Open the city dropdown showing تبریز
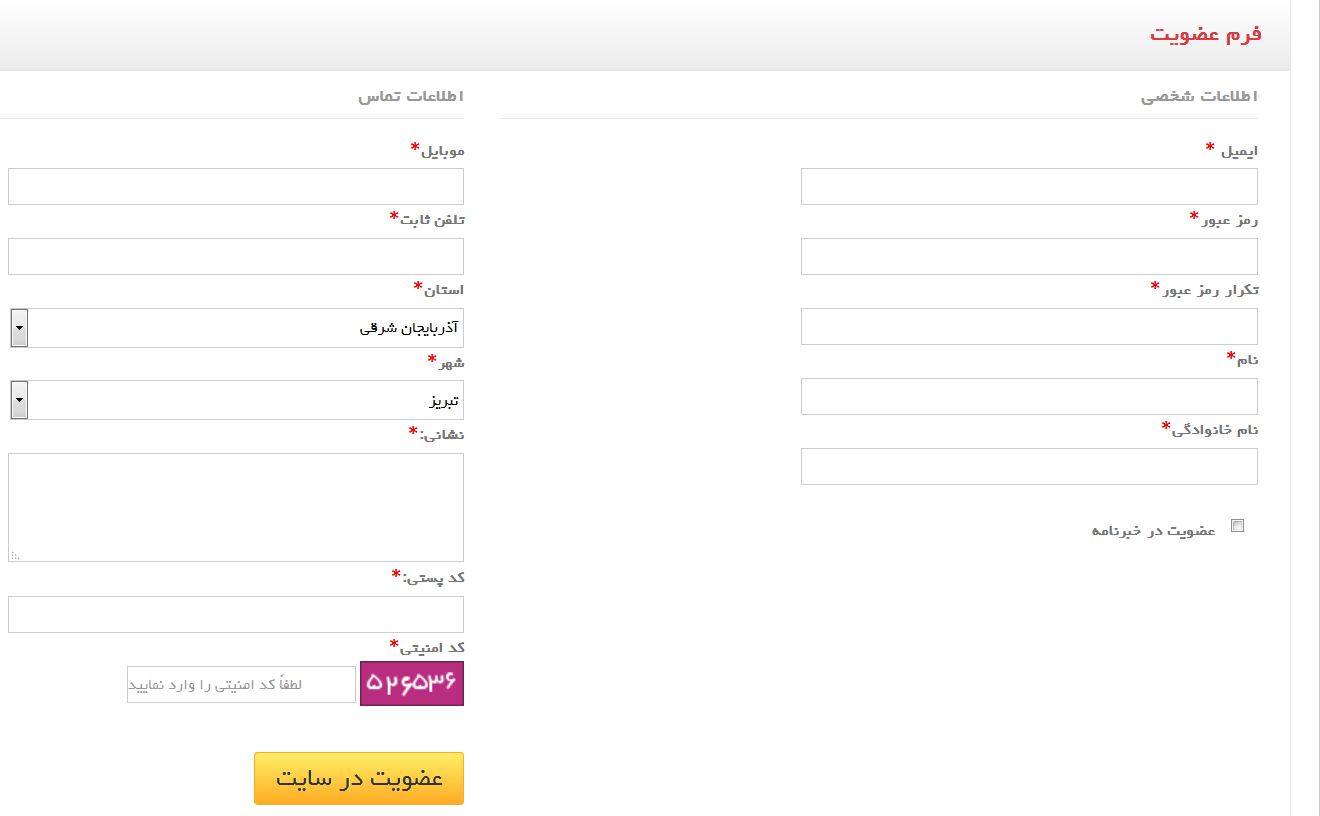This screenshot has height=816, width=1320. coord(237,400)
